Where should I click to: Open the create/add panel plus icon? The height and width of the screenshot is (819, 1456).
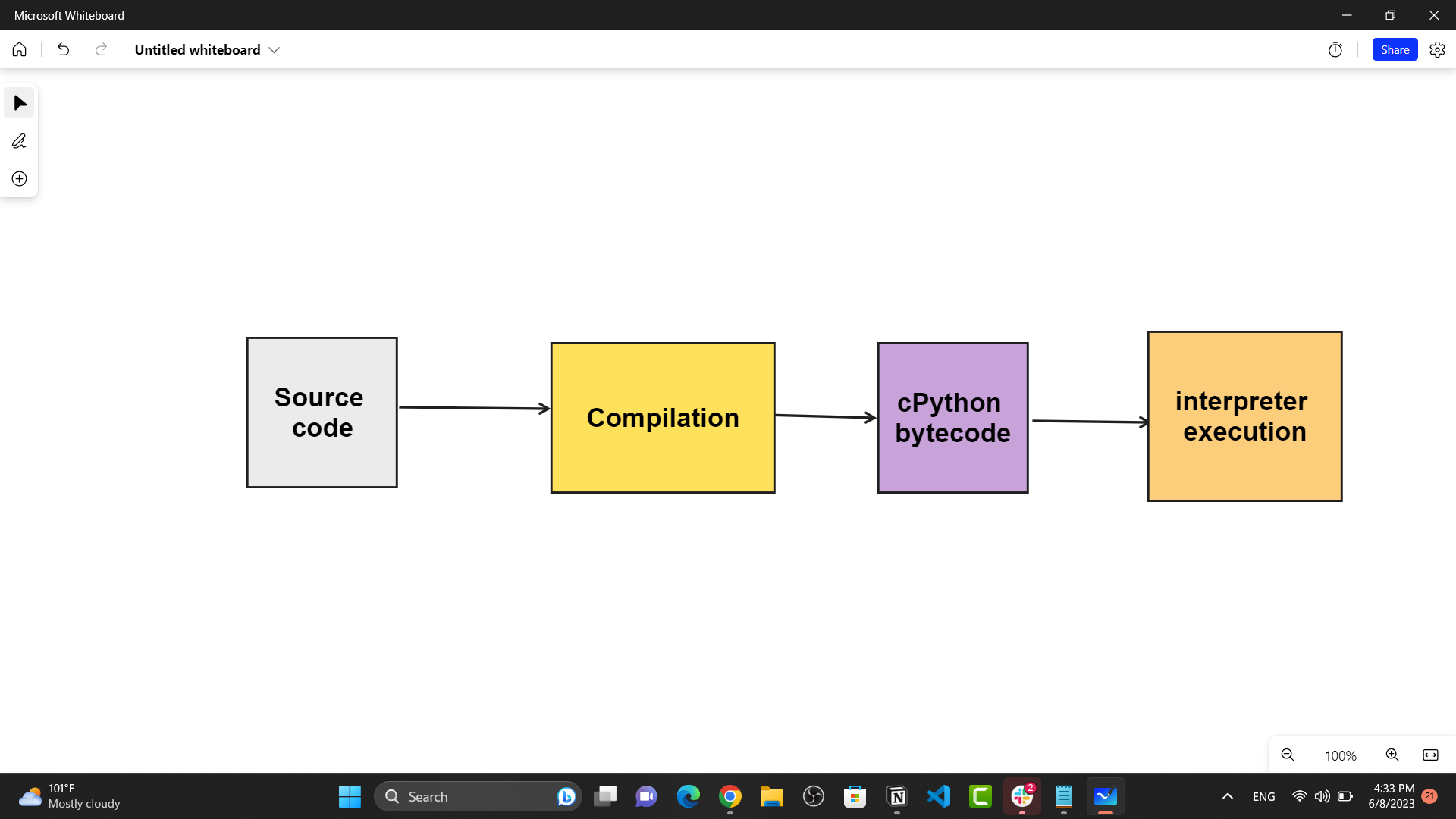click(x=20, y=179)
